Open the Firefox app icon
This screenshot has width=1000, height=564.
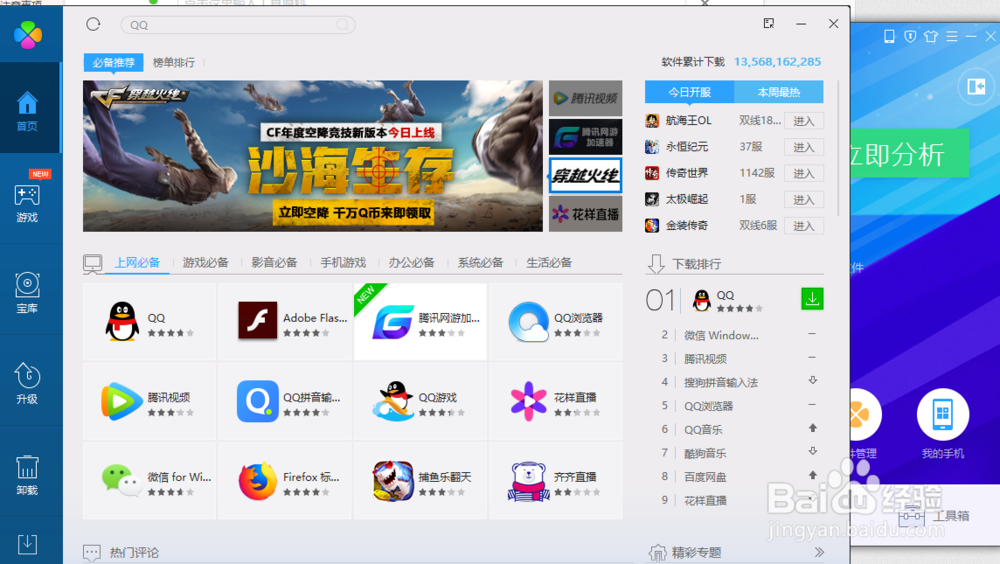[258, 481]
